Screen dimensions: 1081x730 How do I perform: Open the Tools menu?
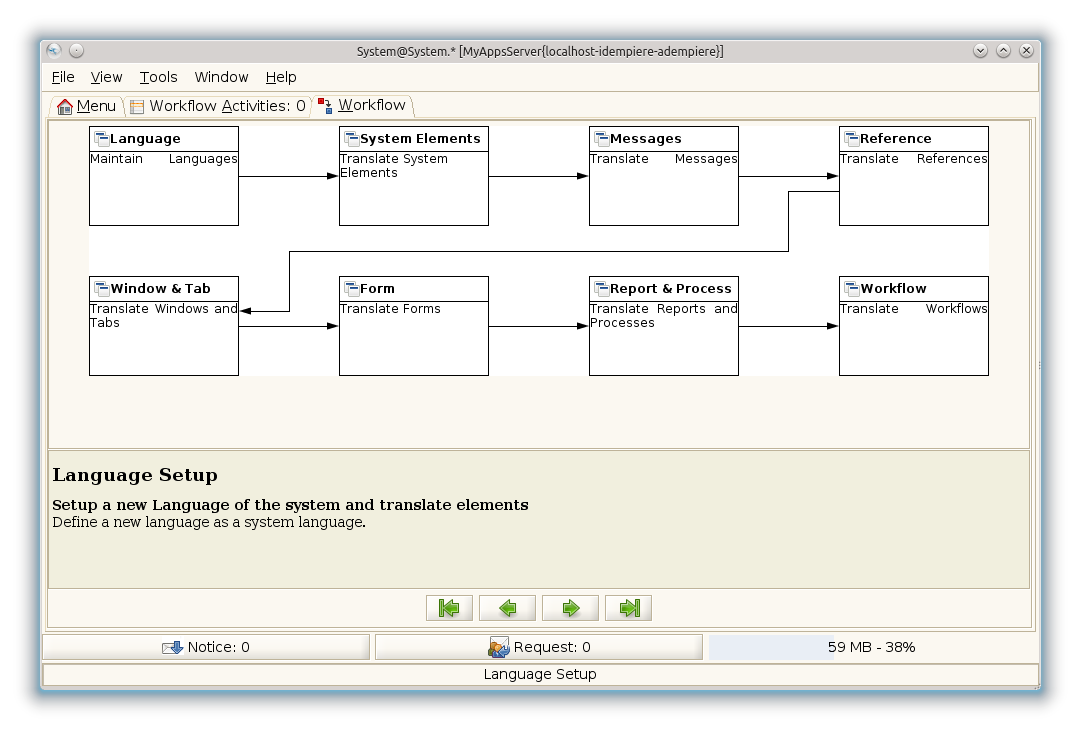tap(158, 77)
